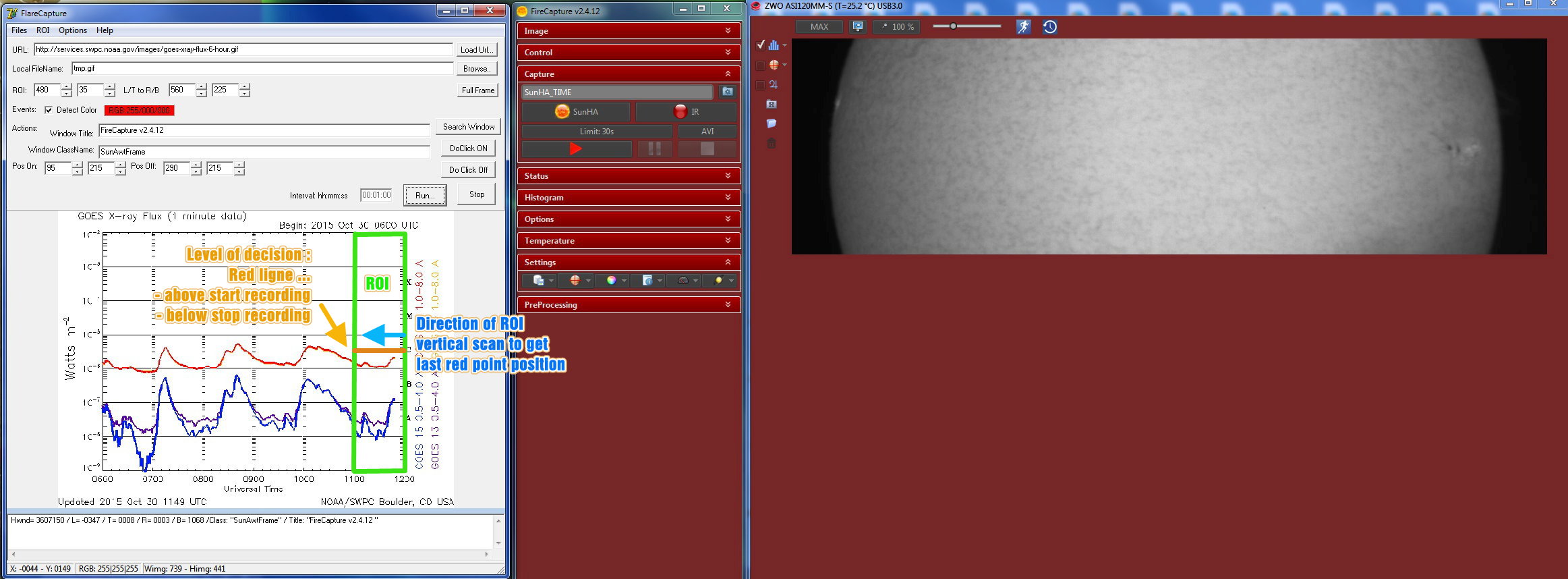This screenshot has height=579, width=1568.
Task: Expand the Control panel
Action: [629, 52]
